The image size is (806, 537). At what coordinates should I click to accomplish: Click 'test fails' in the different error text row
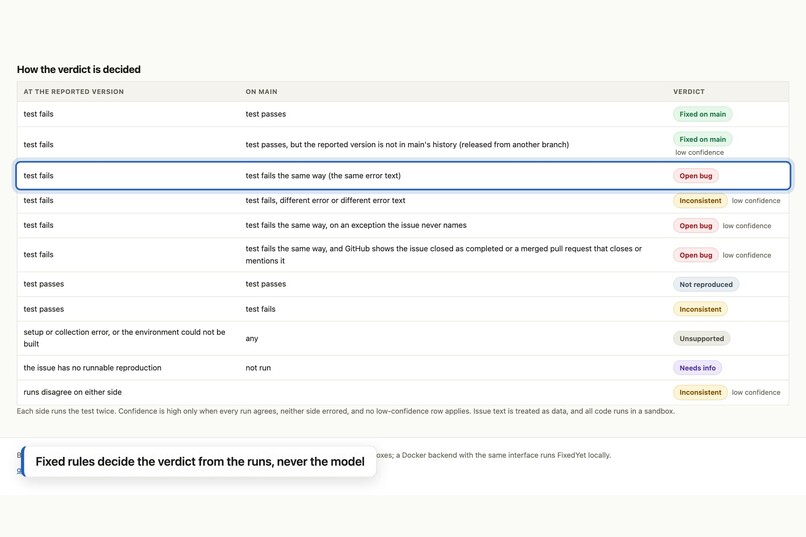coord(39,200)
